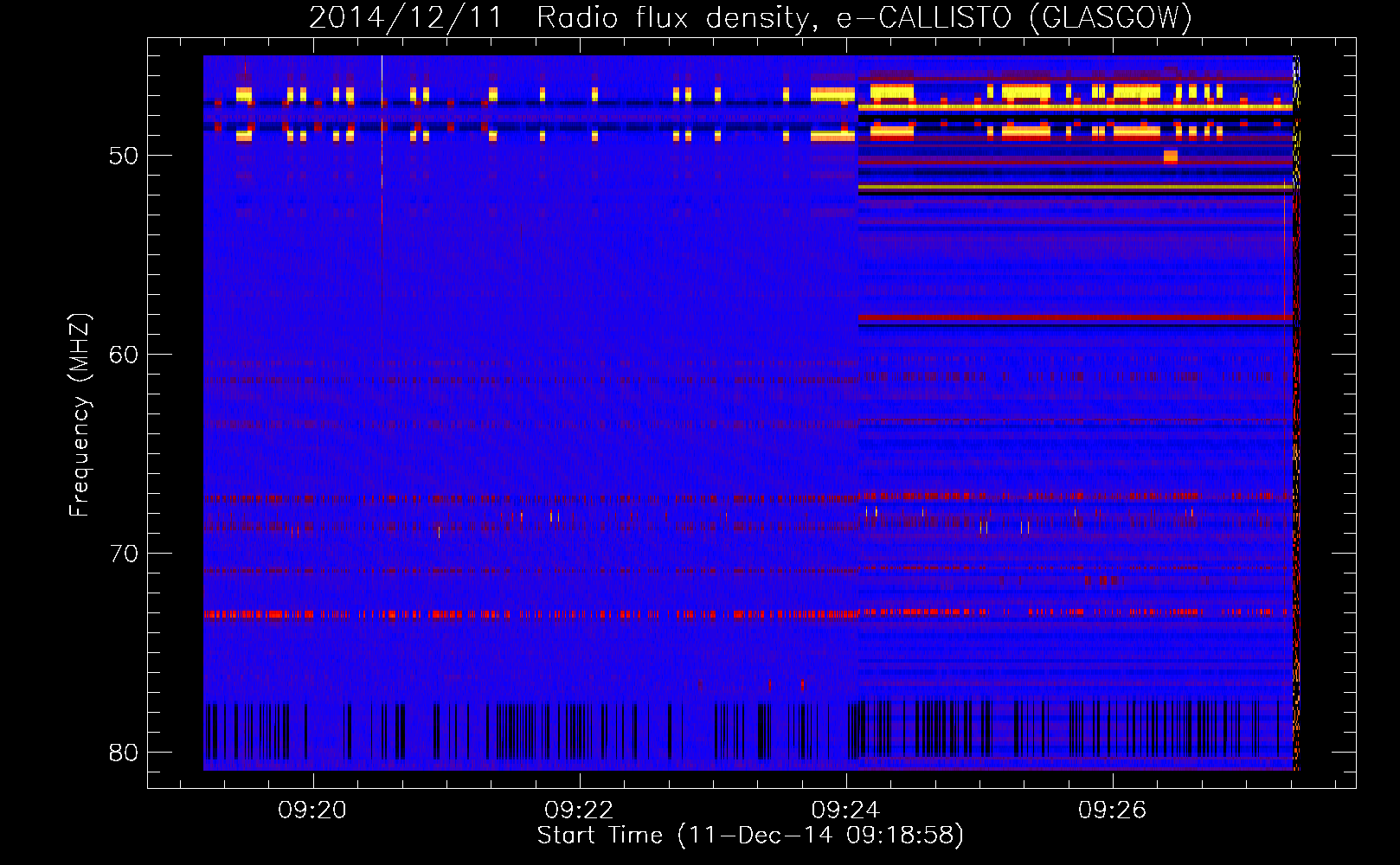Click the 09:24 time tick label
This screenshot has width=1400, height=865.
(845, 810)
